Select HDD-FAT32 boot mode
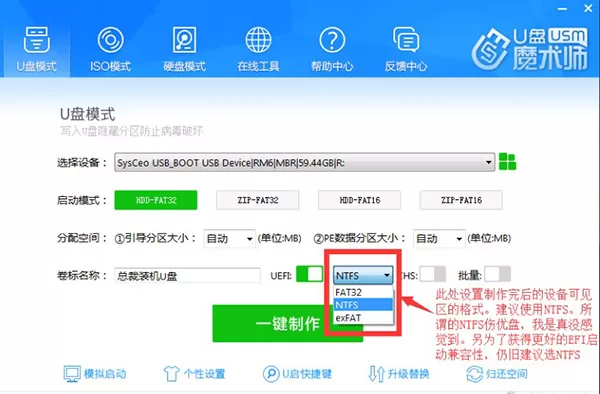Screen dimensions: 600x394 pos(156,200)
